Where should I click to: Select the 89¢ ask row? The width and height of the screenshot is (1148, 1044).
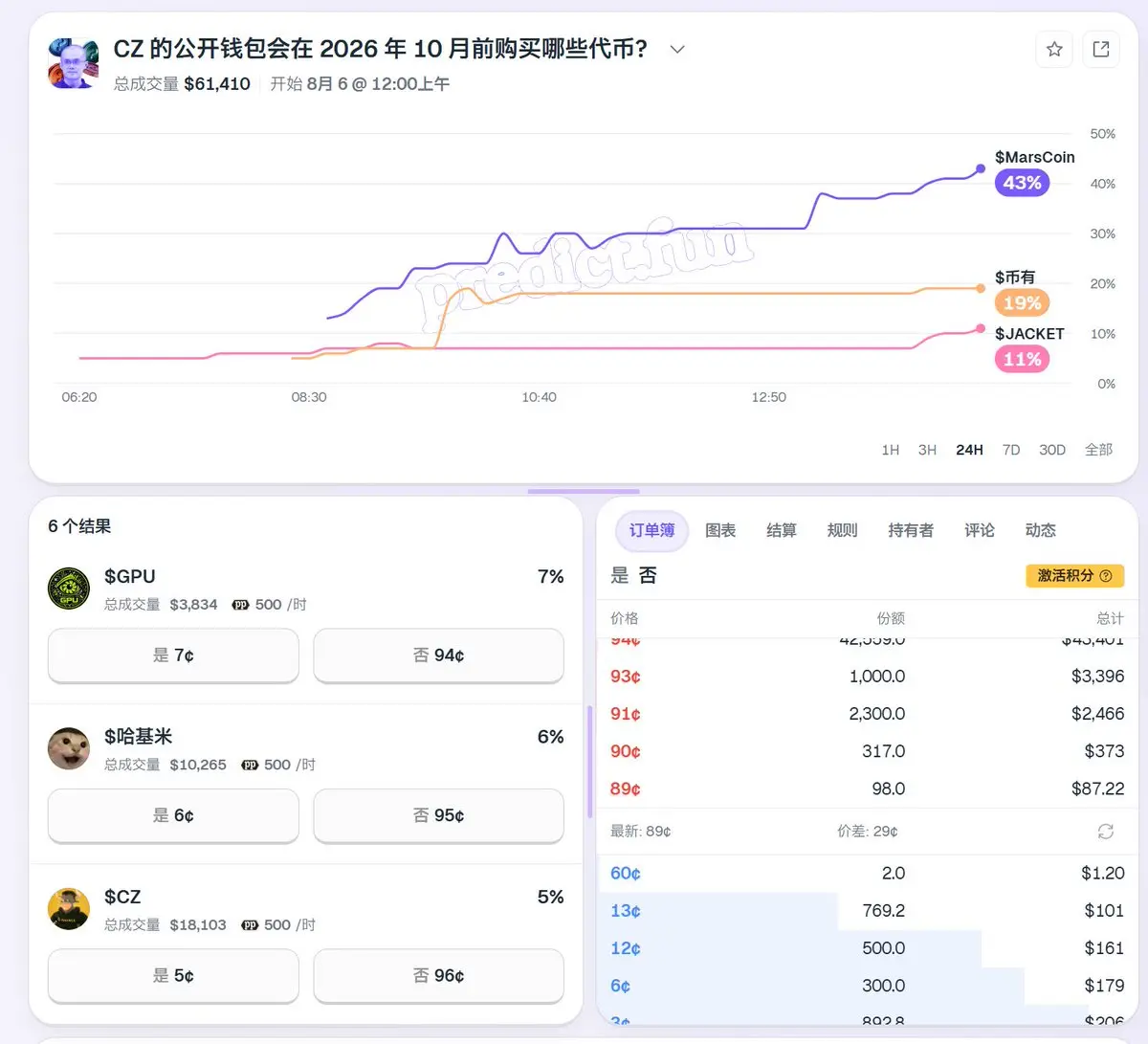[x=867, y=789]
